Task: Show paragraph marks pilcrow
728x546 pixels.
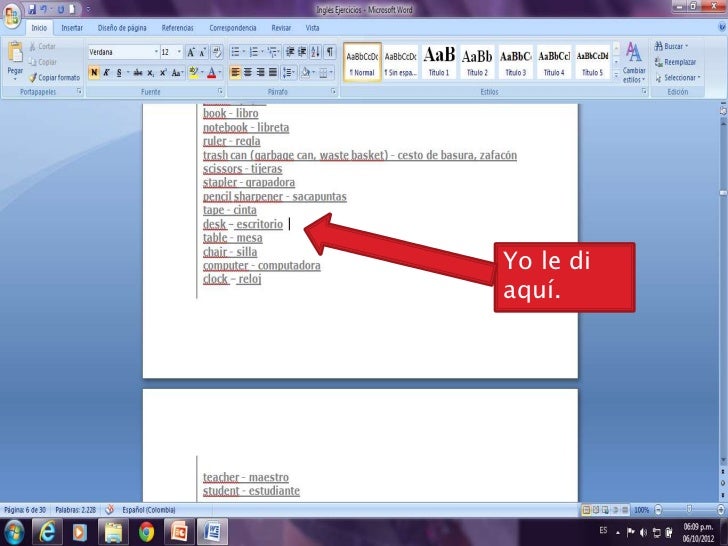Action: click(329, 52)
